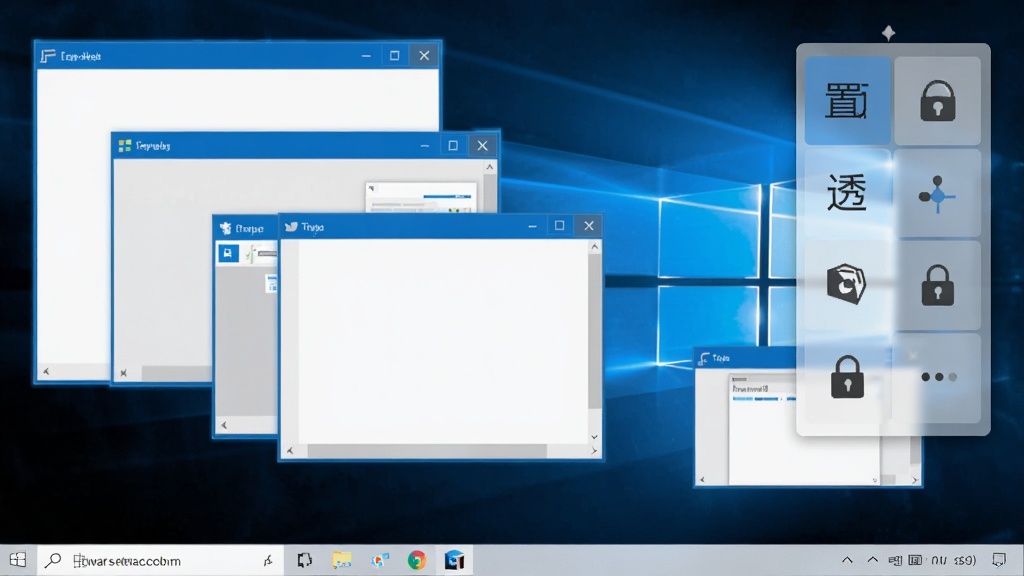Click the green check icon beside the save icon
This screenshot has height=576, width=1024.
click(x=250, y=253)
